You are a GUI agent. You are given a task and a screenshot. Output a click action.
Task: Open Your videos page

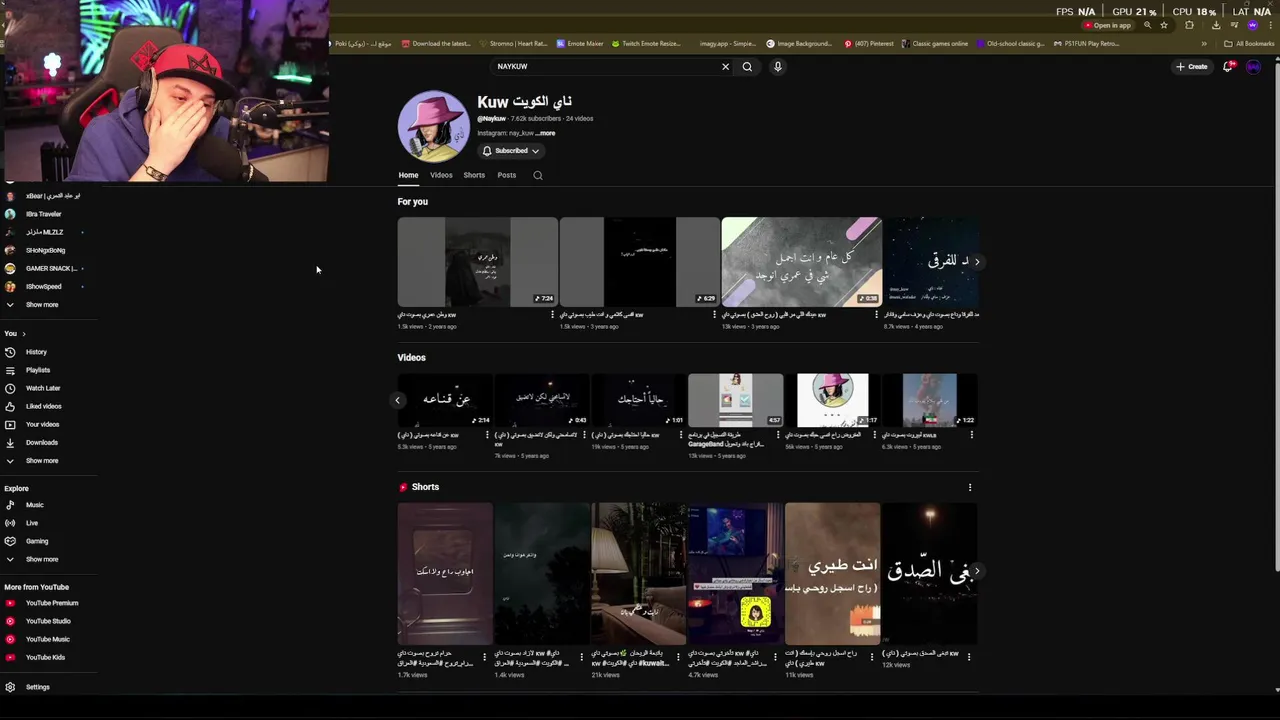click(x=42, y=424)
